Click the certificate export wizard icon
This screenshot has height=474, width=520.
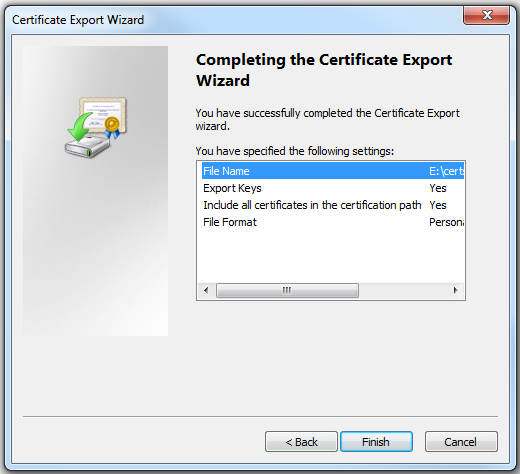click(x=96, y=127)
